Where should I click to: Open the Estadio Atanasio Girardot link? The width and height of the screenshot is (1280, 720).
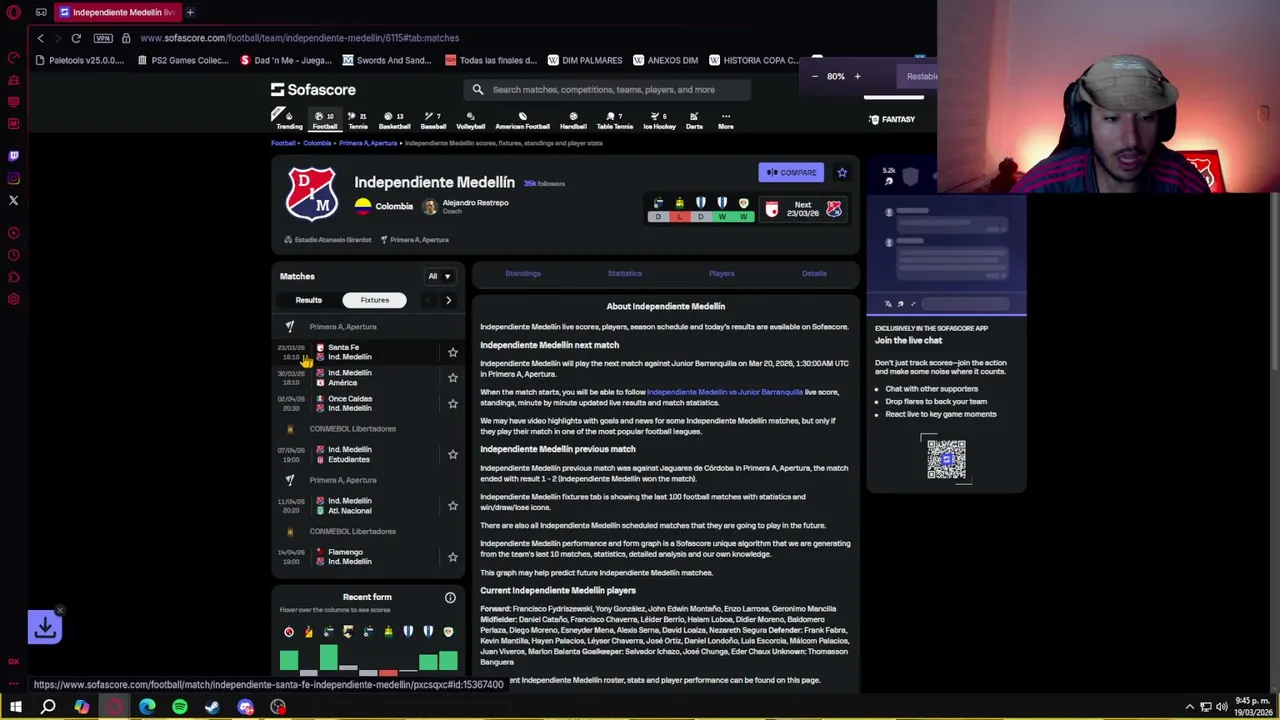[x=327, y=240]
